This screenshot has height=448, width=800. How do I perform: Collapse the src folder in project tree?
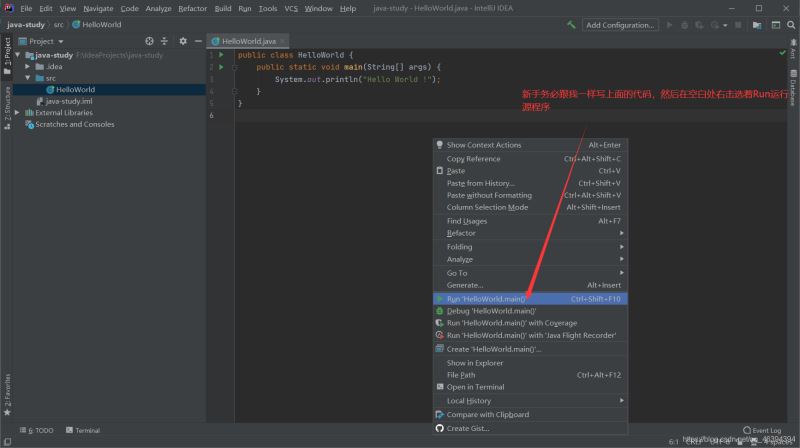coord(28,77)
